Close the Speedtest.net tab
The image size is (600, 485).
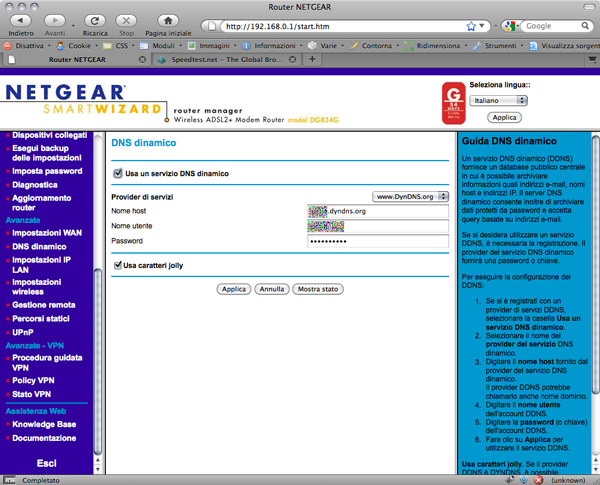click(x=292, y=60)
